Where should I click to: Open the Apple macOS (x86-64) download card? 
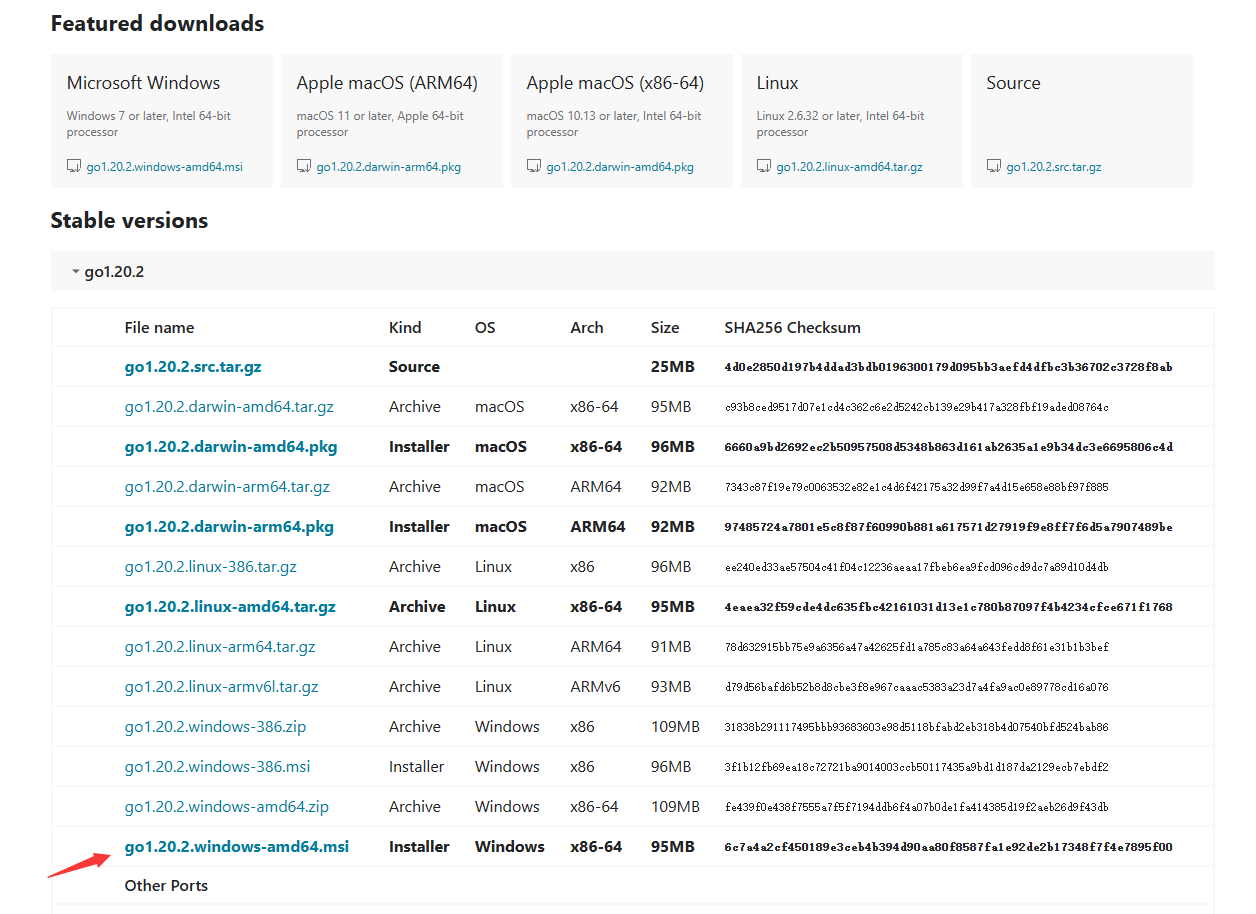coord(622,121)
